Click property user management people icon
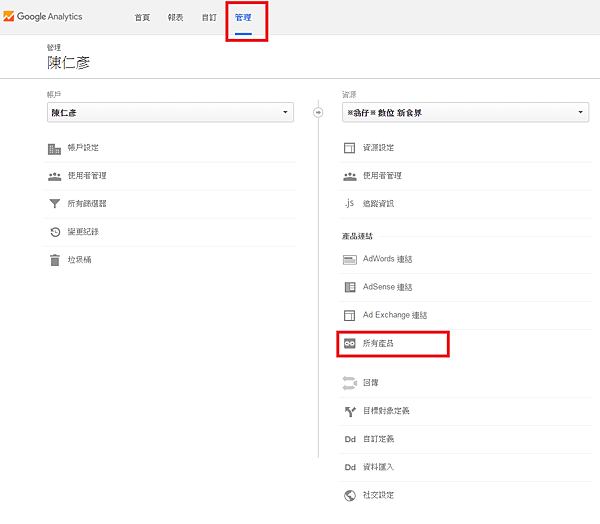 tap(350, 176)
